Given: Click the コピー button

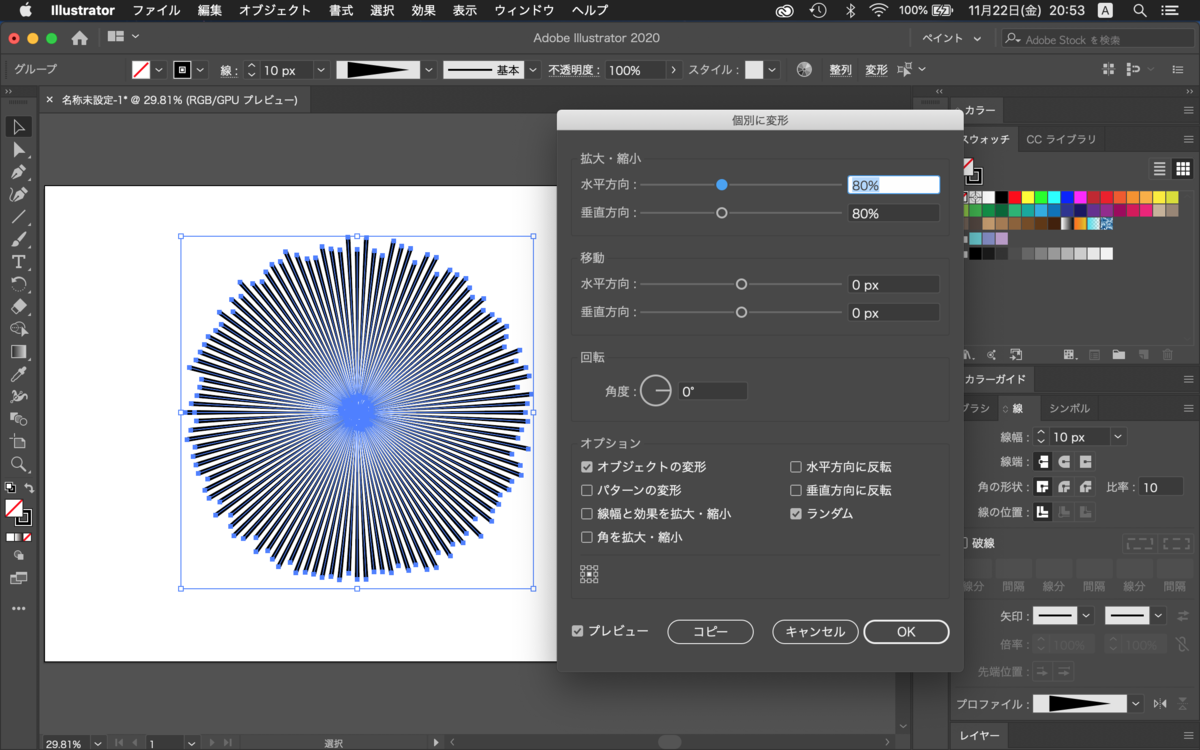Looking at the screenshot, I should (710, 631).
